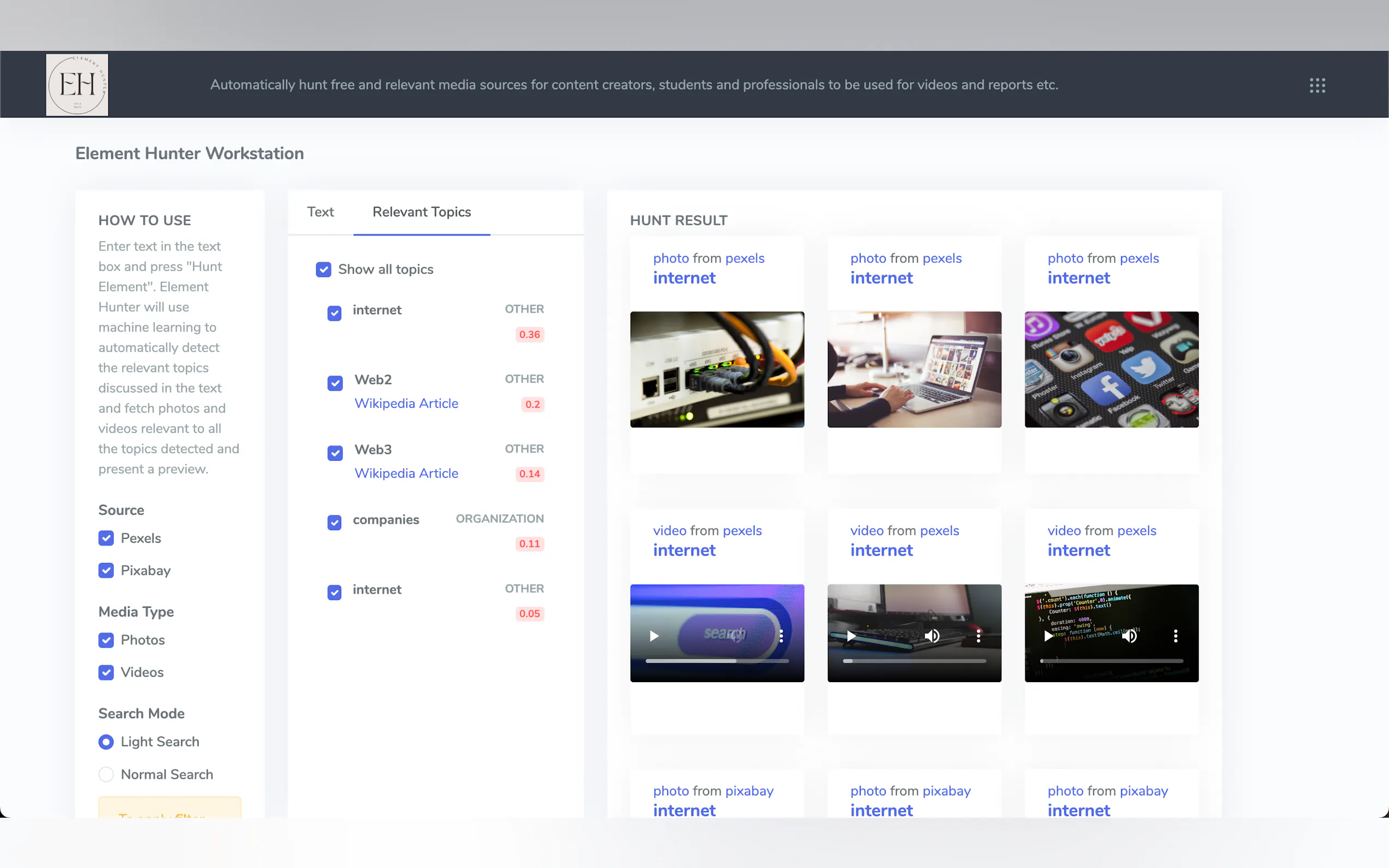Select the Relevant Topics tab
Viewport: 1389px width, 868px height.
tap(422, 212)
